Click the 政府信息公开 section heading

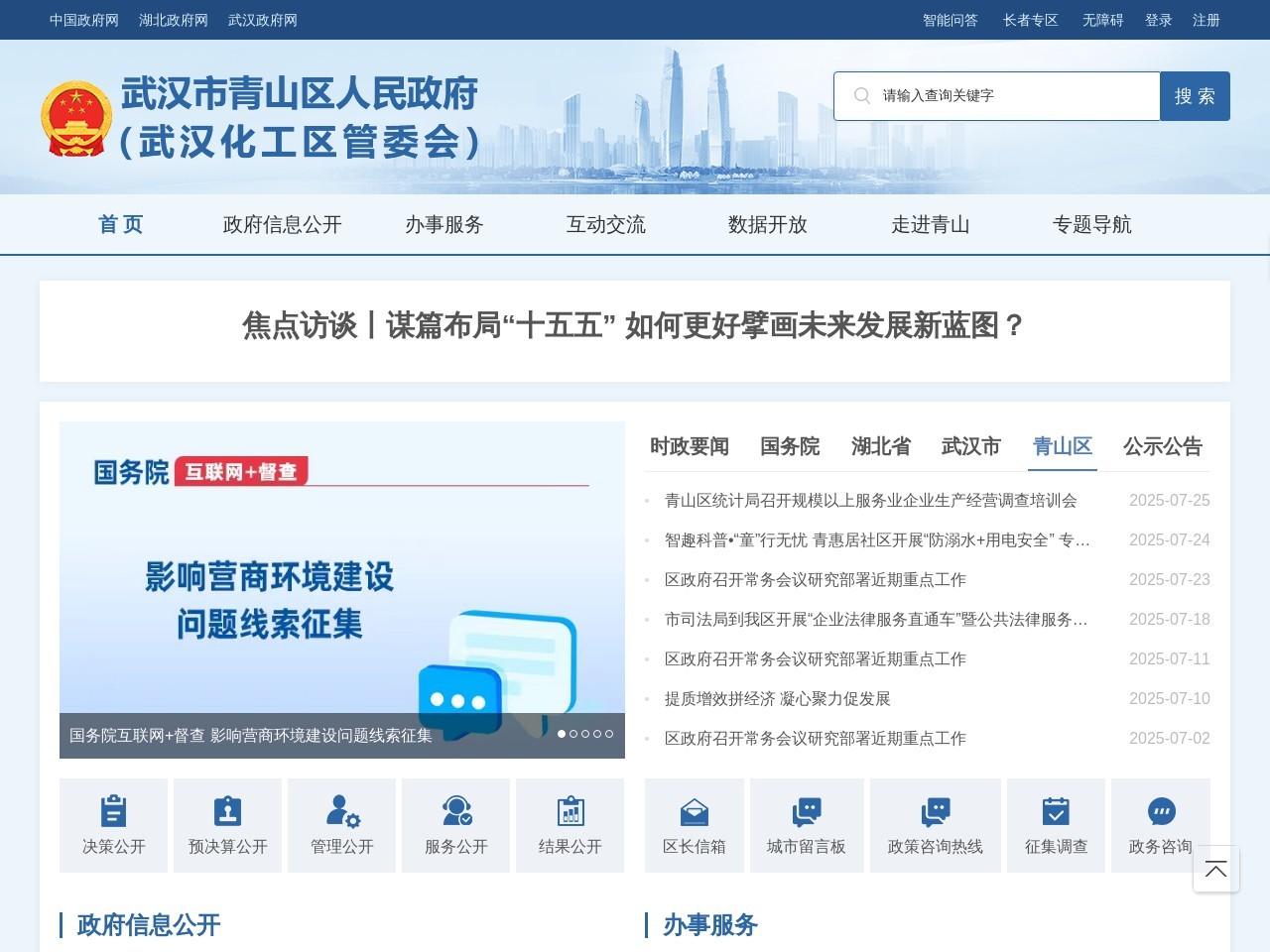[149, 925]
